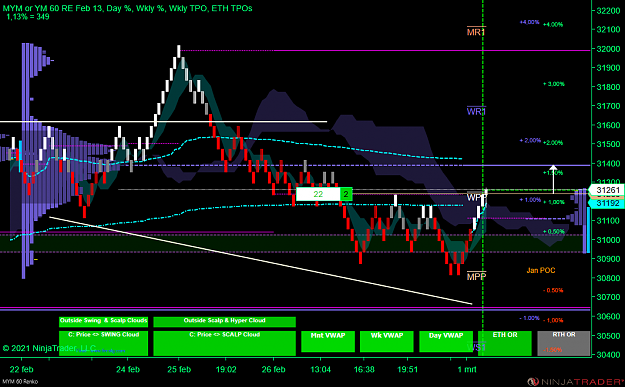This screenshot has height=387, width=625.
Task: Click the 26 feb date label
Action: (273, 369)
